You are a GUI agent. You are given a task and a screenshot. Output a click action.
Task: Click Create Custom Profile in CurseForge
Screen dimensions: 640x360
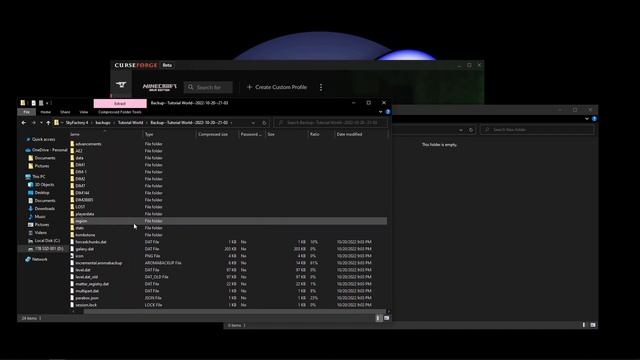tap(277, 87)
